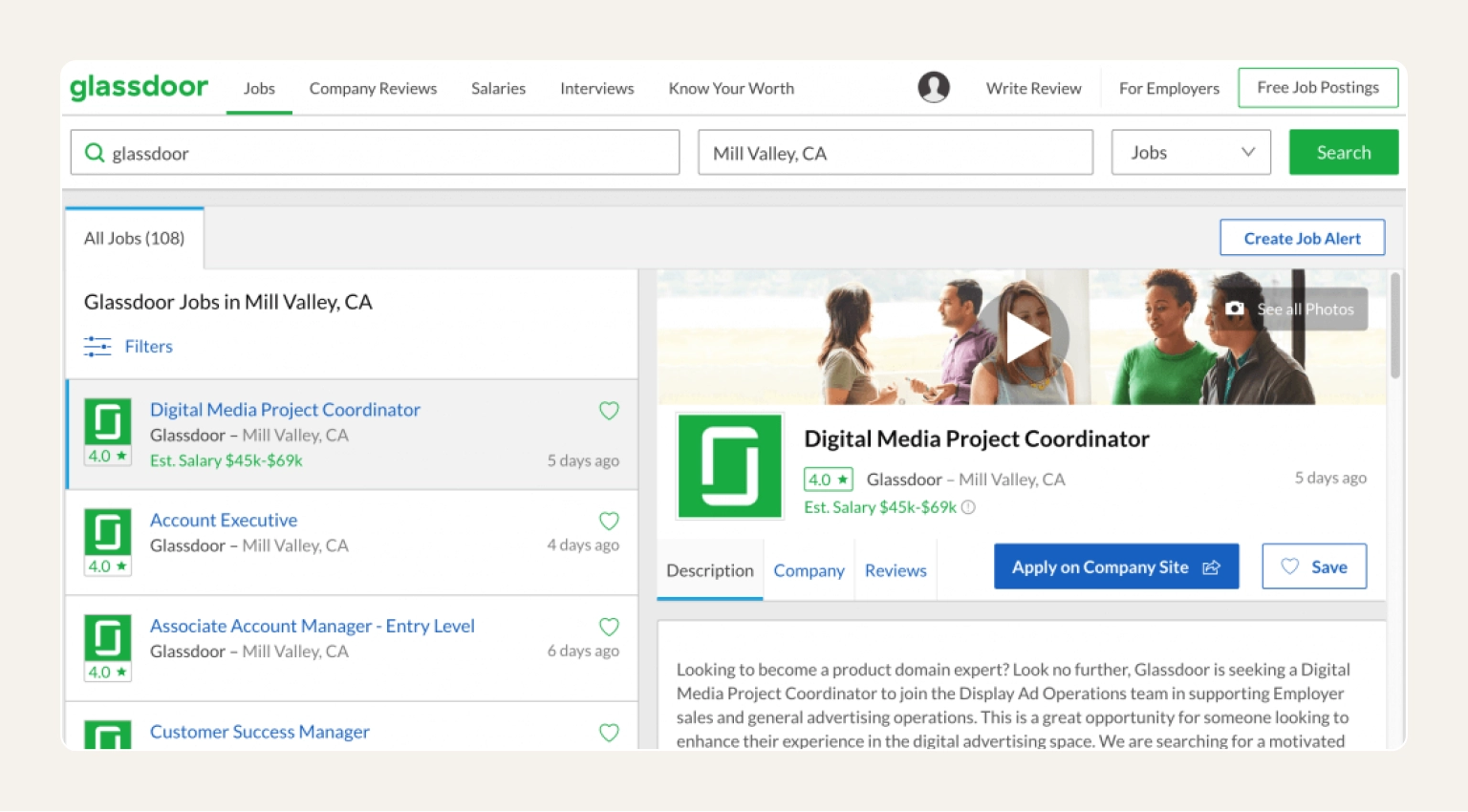Favorite the Associate Account Manager listing heart
The image size is (1468, 812).
pos(609,627)
